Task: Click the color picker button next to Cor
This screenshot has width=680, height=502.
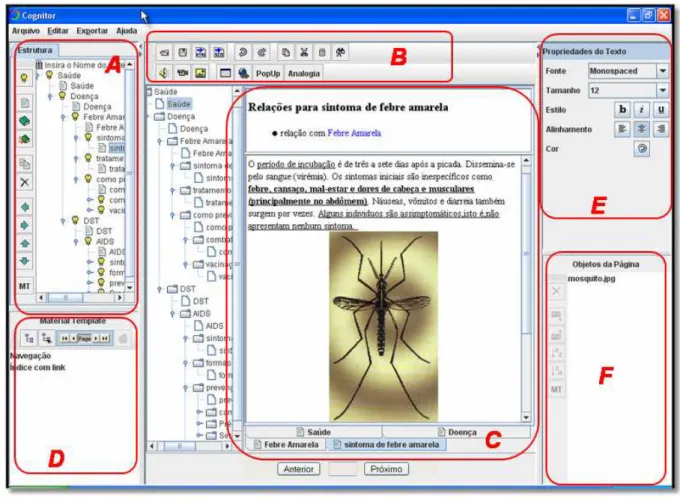Action: point(642,149)
